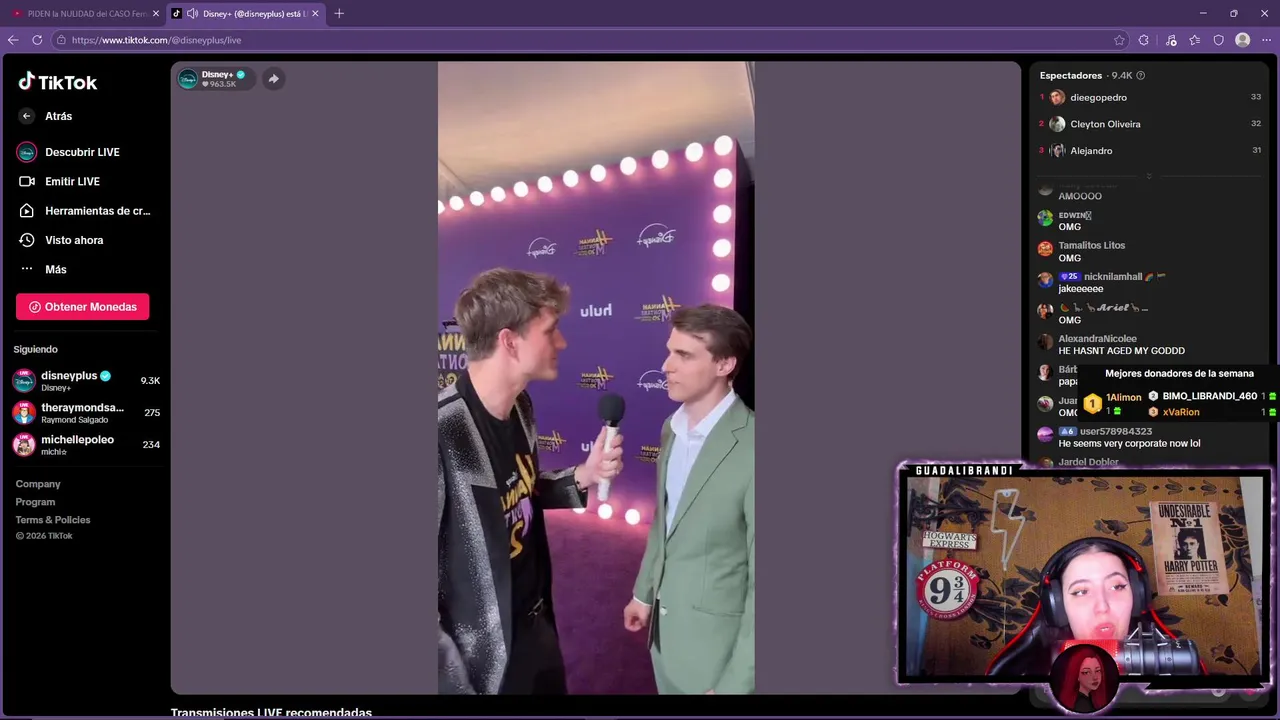Click AlexandraNicolee chat username
This screenshot has height=720, width=1280.
click(1097, 339)
